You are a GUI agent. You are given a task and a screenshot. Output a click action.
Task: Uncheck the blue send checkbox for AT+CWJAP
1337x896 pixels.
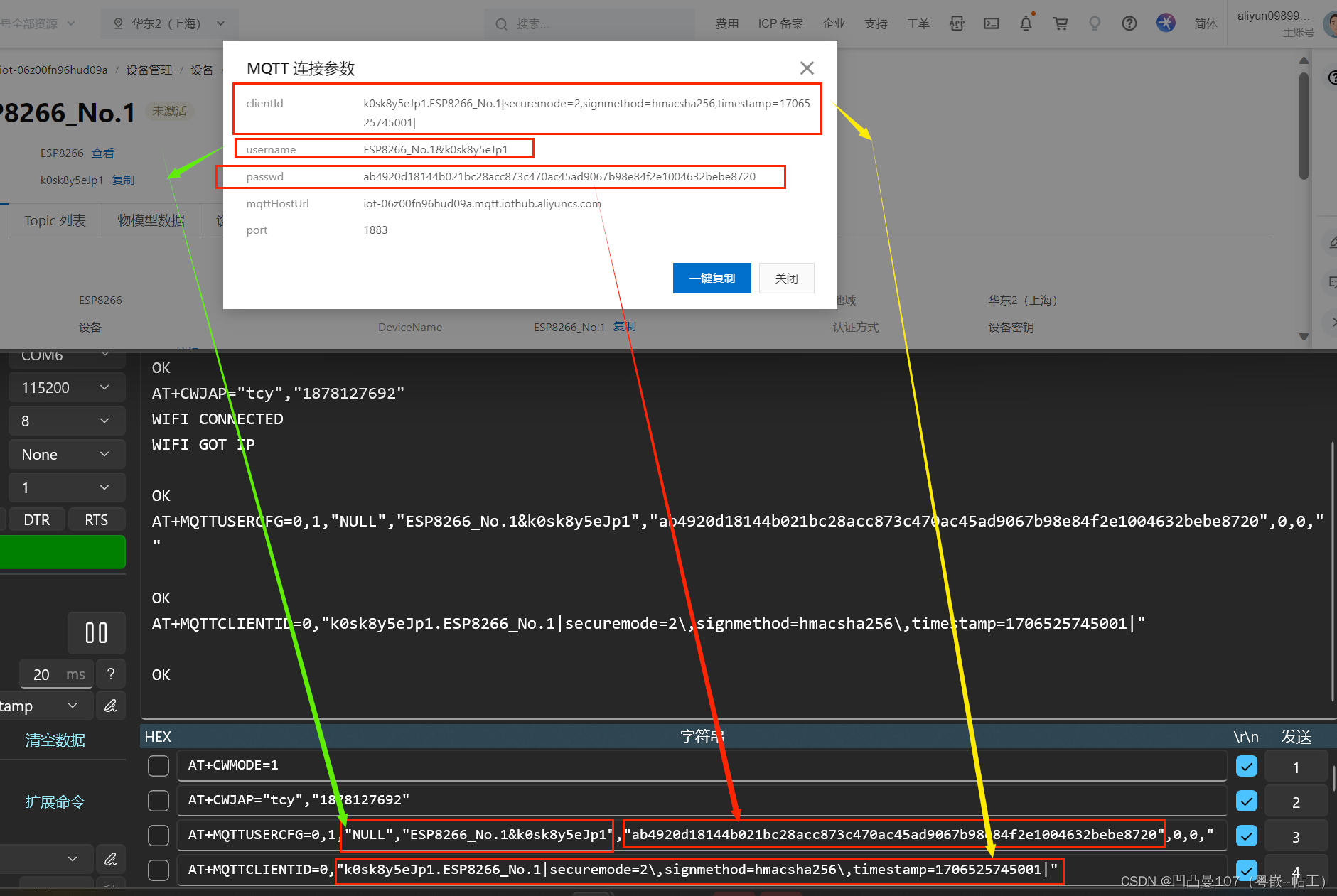coord(1246,801)
